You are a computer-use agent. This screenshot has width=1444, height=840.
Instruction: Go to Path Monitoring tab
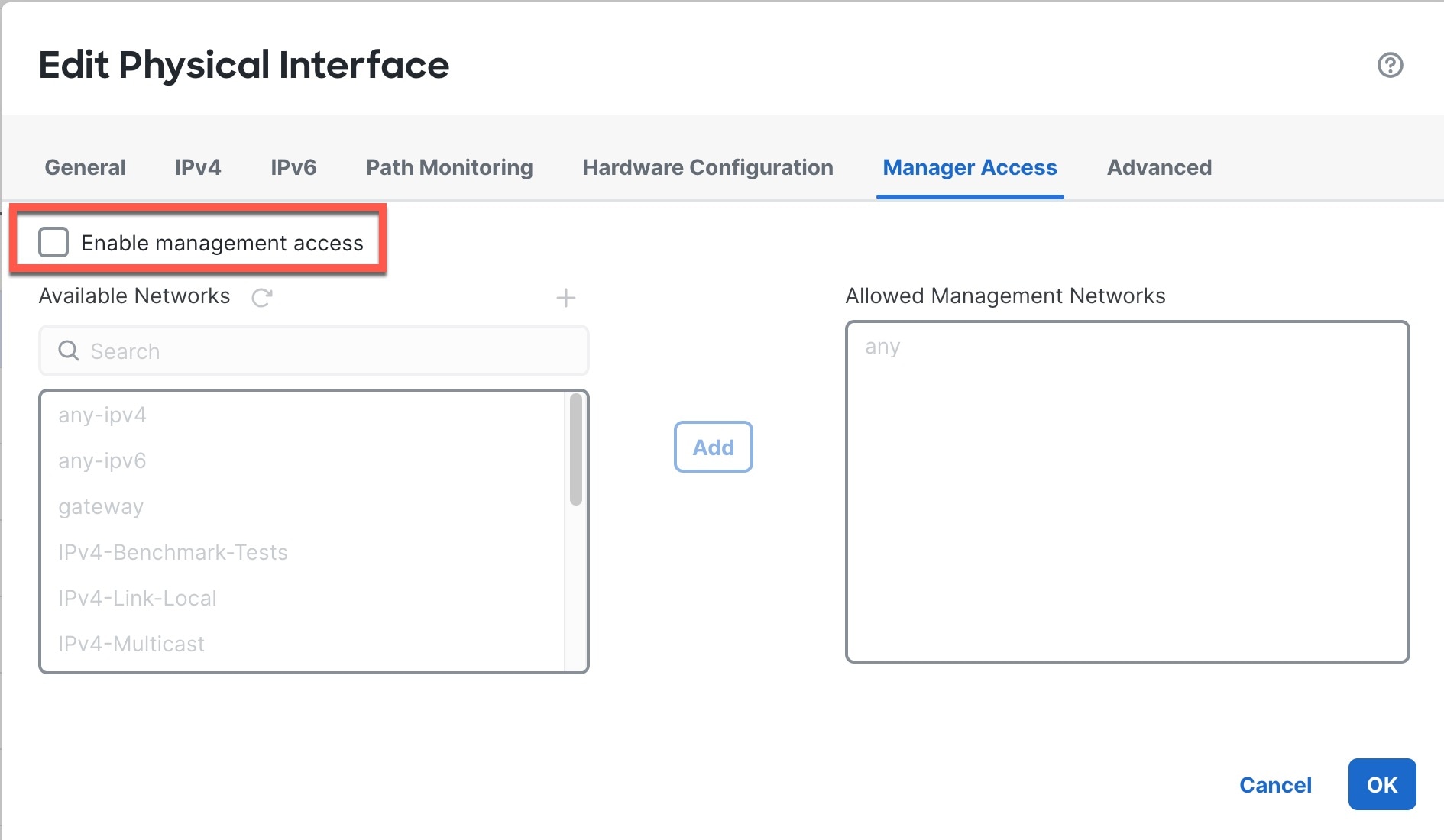[449, 167]
